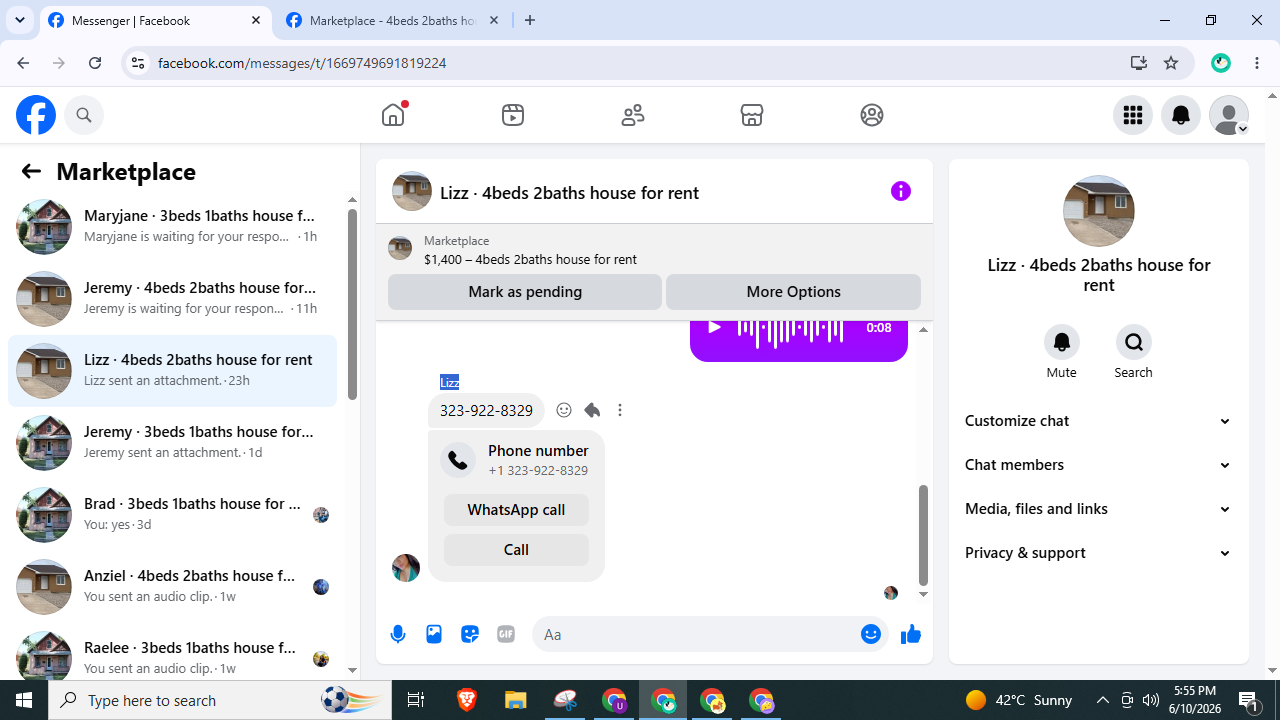Click the microphone voice clip icon
This screenshot has width=1280, height=720.
(x=398, y=634)
